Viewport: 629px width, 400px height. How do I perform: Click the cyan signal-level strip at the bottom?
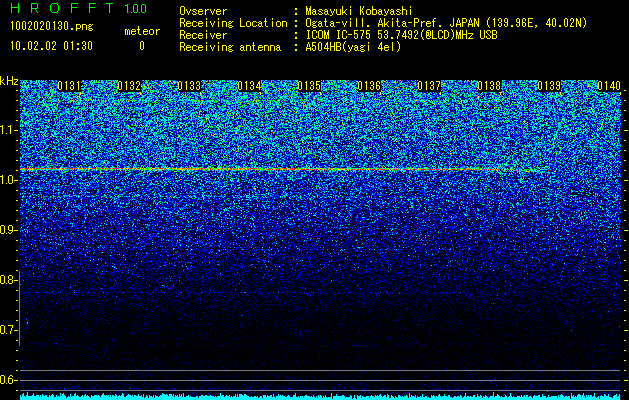[x=320, y=396]
